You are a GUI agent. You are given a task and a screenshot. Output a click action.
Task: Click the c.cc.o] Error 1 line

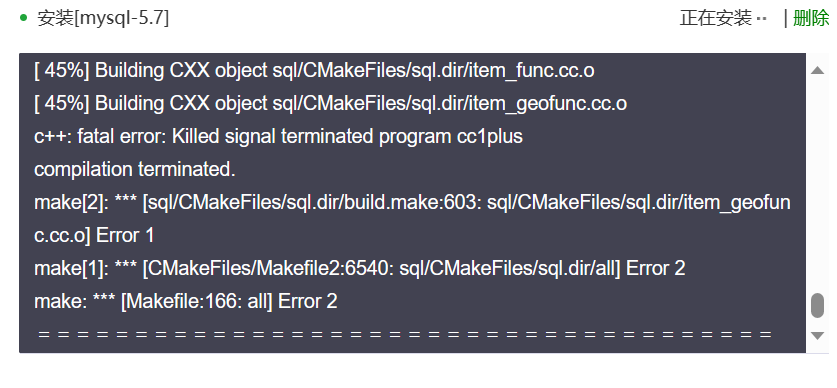pyautogui.click(x=94, y=236)
